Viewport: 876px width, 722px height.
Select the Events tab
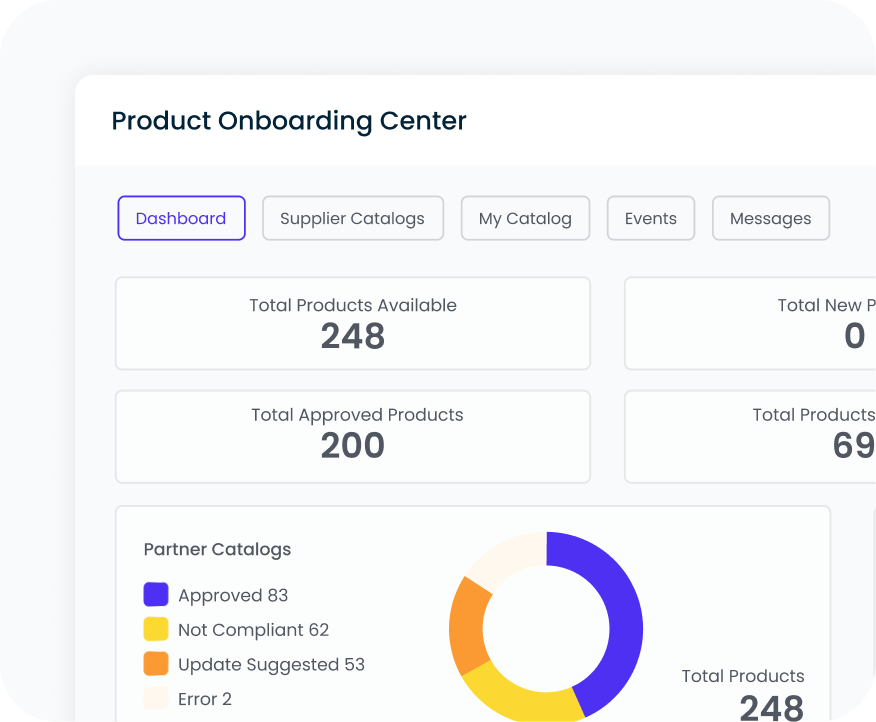(650, 218)
